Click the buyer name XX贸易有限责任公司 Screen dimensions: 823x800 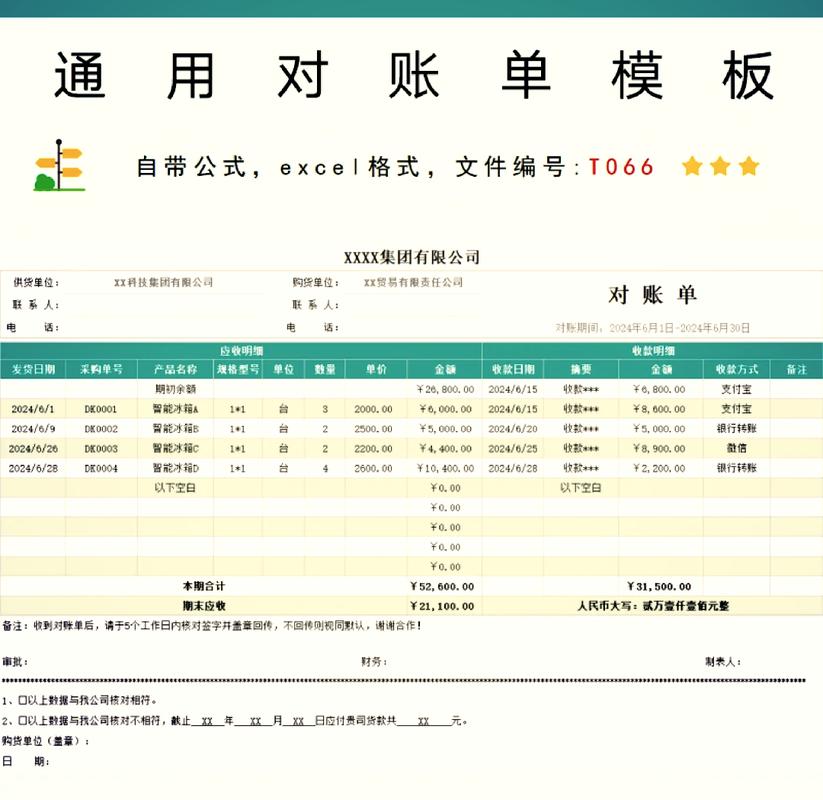413,282
